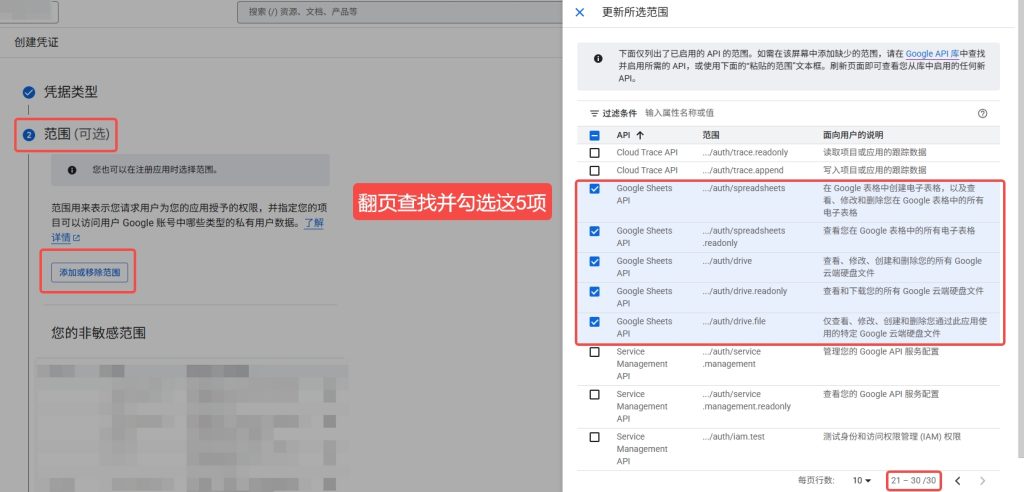Screen dimensions: 1024x492
Task: Check the .../auth/iam.test scope checkbox
Action: point(594,437)
